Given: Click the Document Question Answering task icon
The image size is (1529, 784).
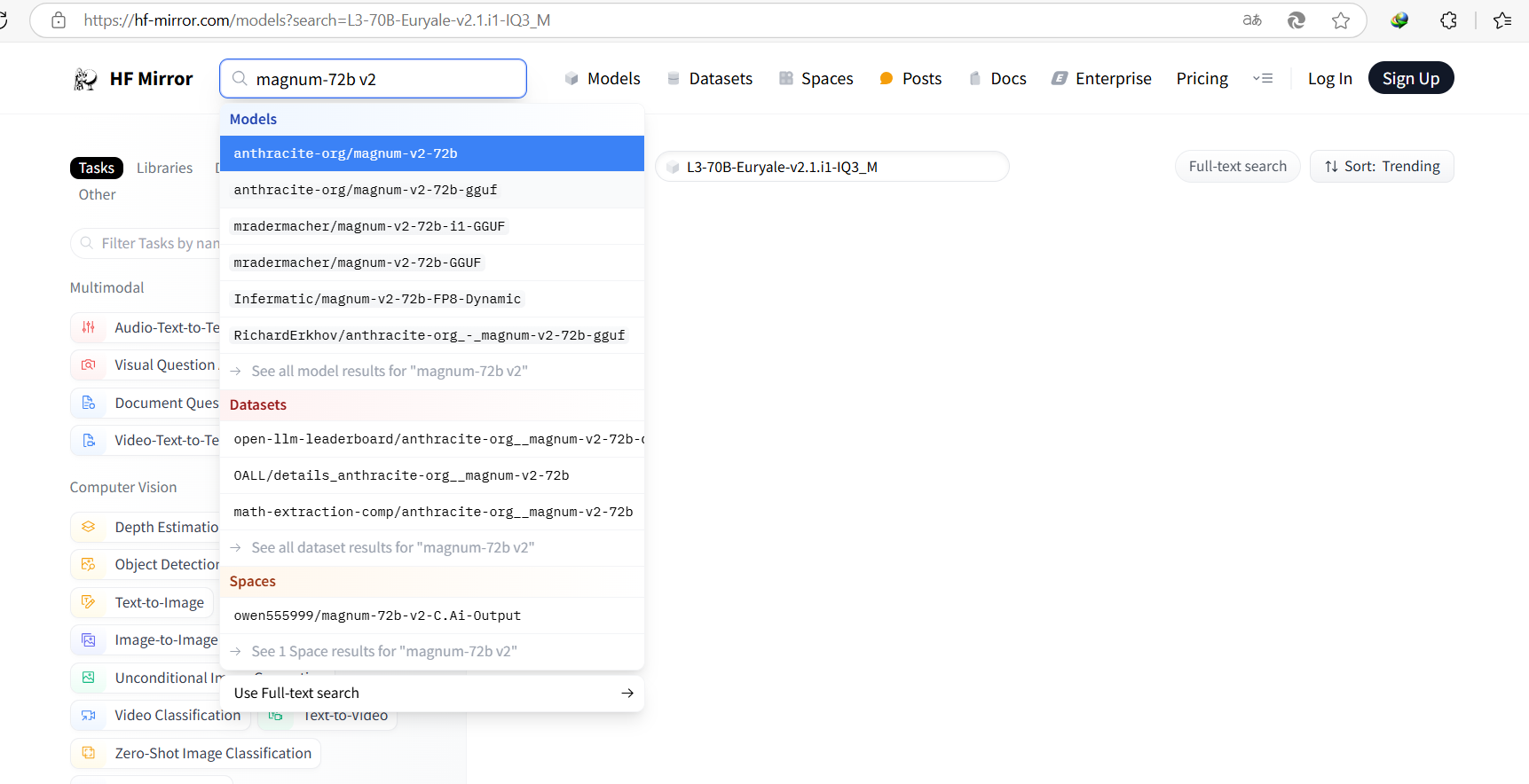Looking at the screenshot, I should pyautogui.click(x=89, y=403).
